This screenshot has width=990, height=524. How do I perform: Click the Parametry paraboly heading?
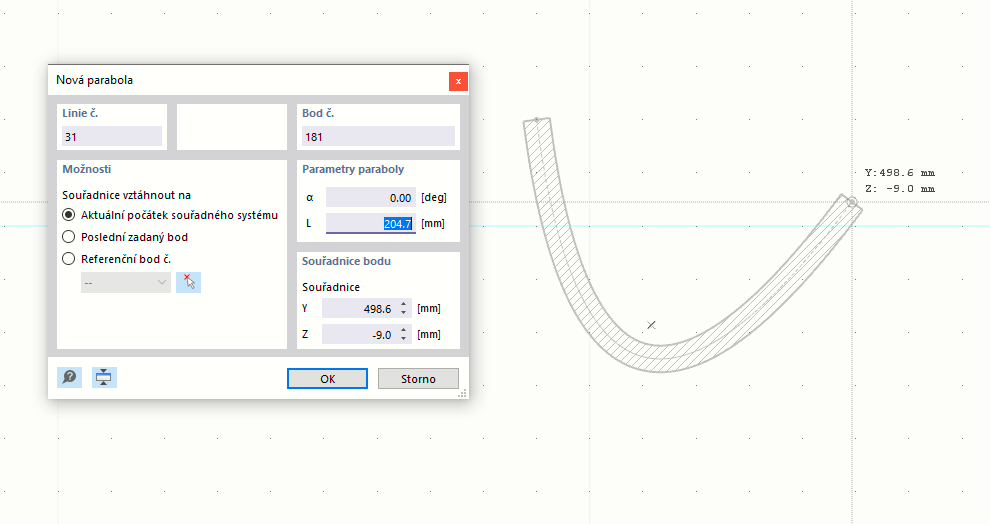coord(353,169)
